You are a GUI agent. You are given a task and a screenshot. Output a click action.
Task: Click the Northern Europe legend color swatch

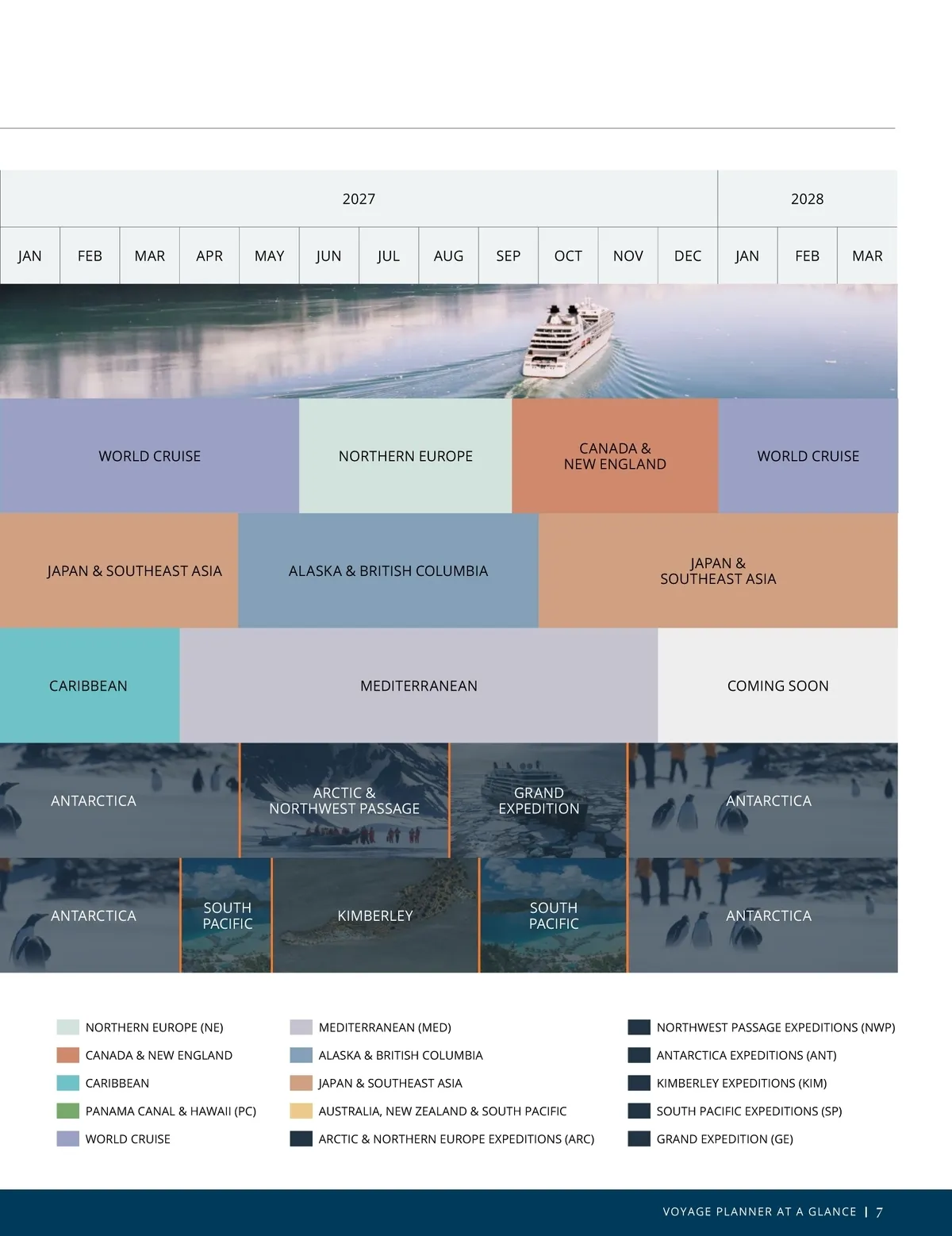click(x=67, y=1027)
